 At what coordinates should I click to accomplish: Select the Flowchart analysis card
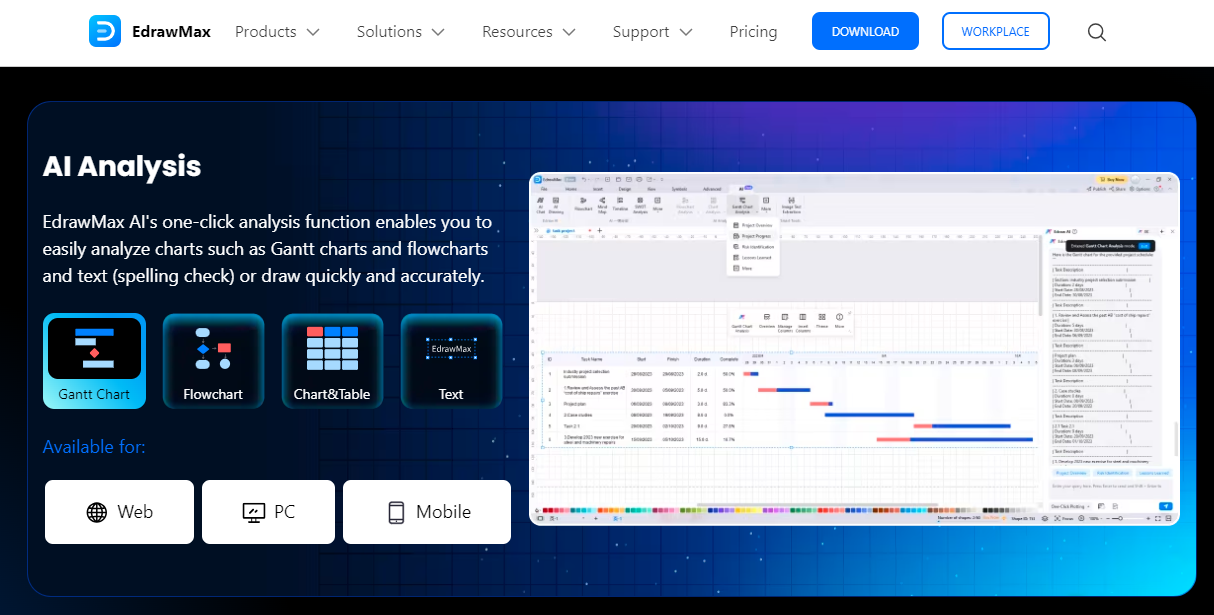click(x=213, y=361)
